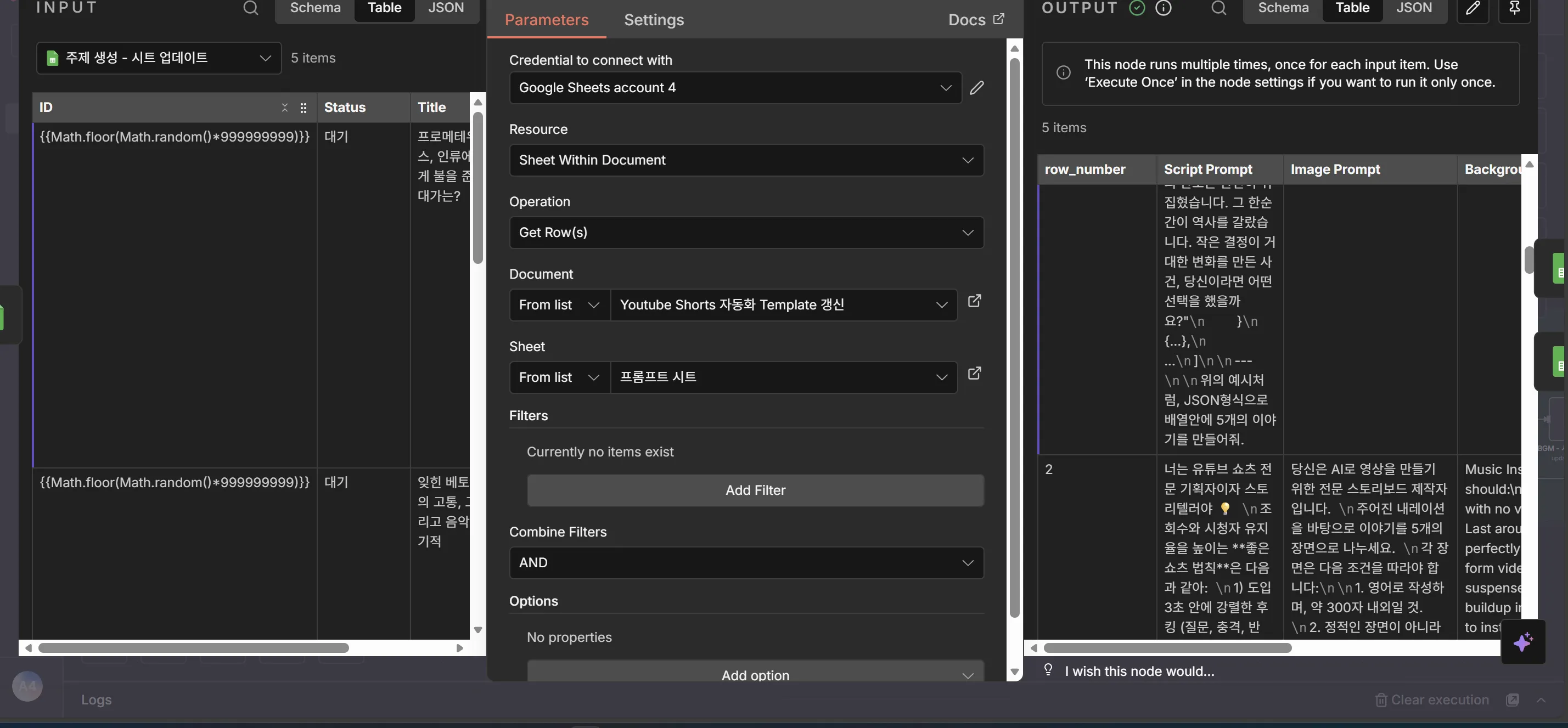Click the Add Filter button
The width and height of the screenshot is (1568, 728).
click(x=755, y=490)
